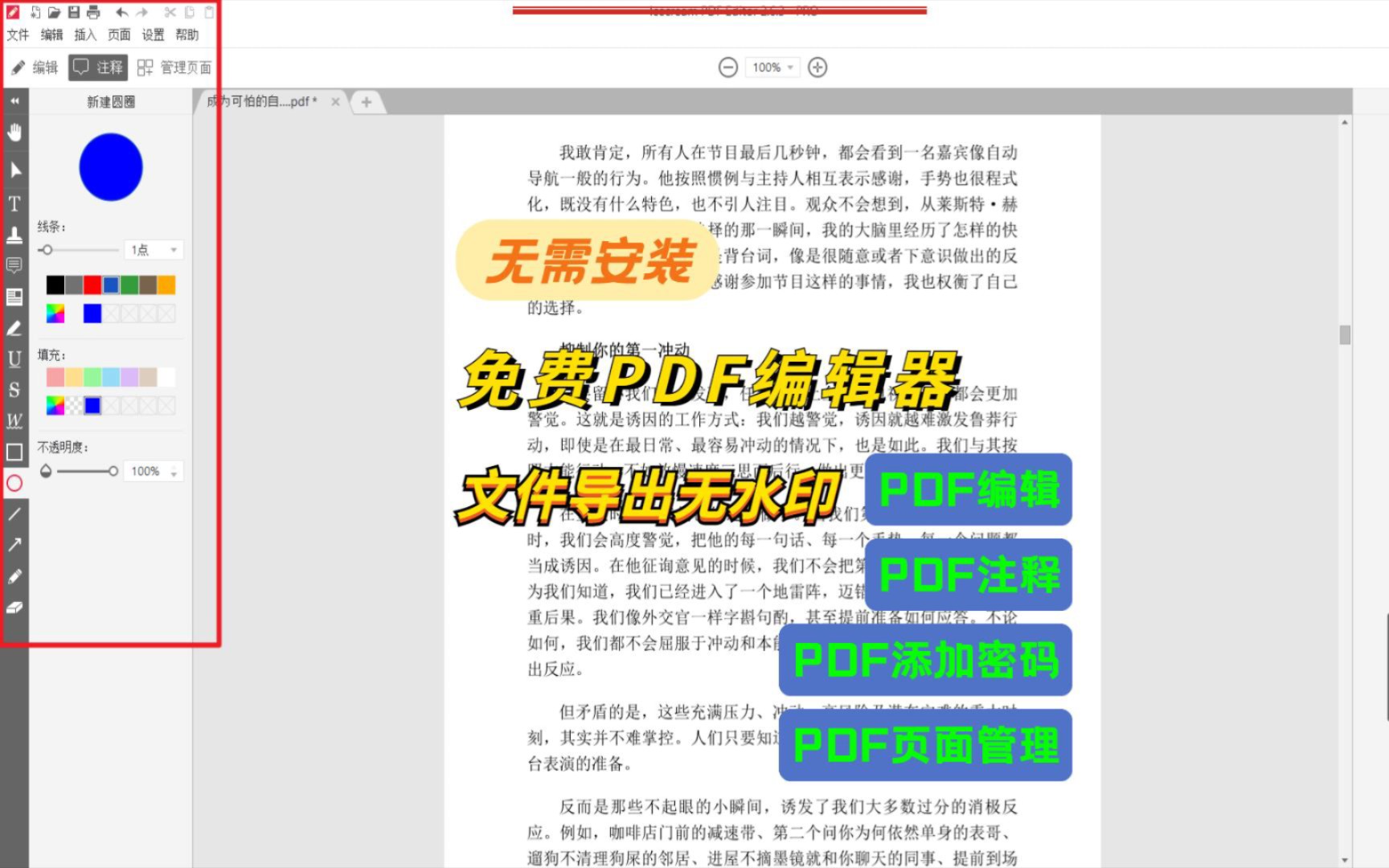The height and width of the screenshot is (868, 1389).
Task: Open the 帮助 menu
Action: coord(186,35)
